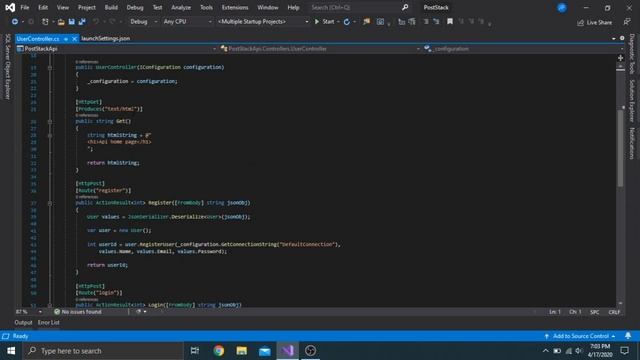Open the Debug configuration dropdown
Screen dimensions: 640x360
[143, 22]
